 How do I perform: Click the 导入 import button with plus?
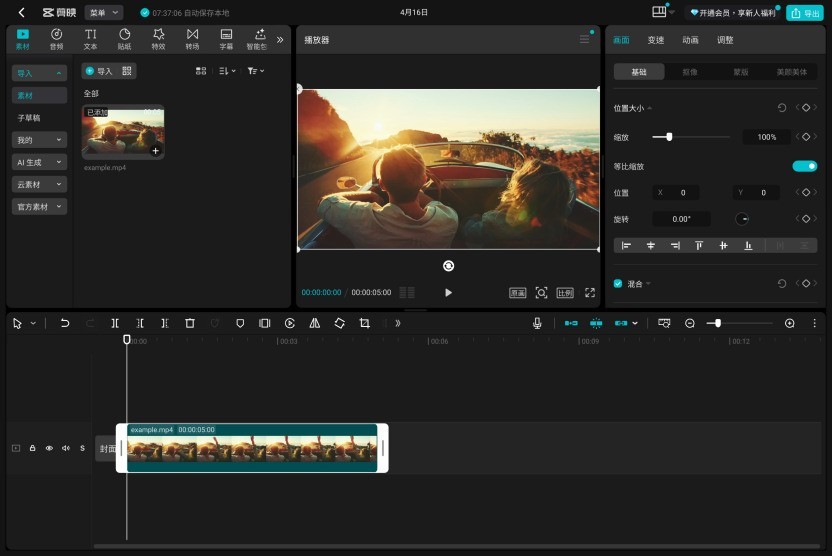click(x=99, y=71)
